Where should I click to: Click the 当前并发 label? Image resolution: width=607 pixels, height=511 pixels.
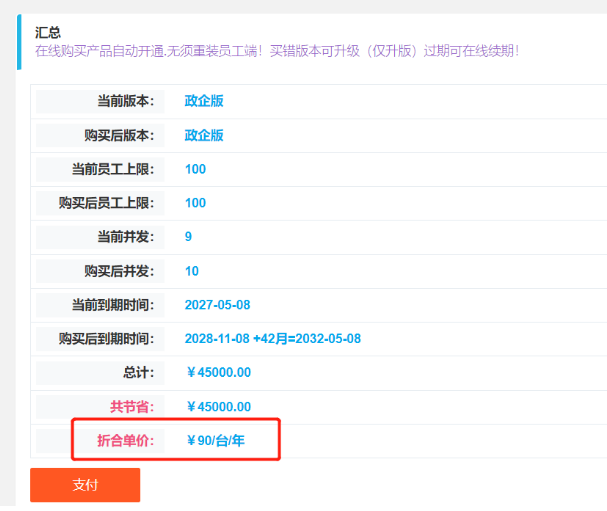point(125,237)
